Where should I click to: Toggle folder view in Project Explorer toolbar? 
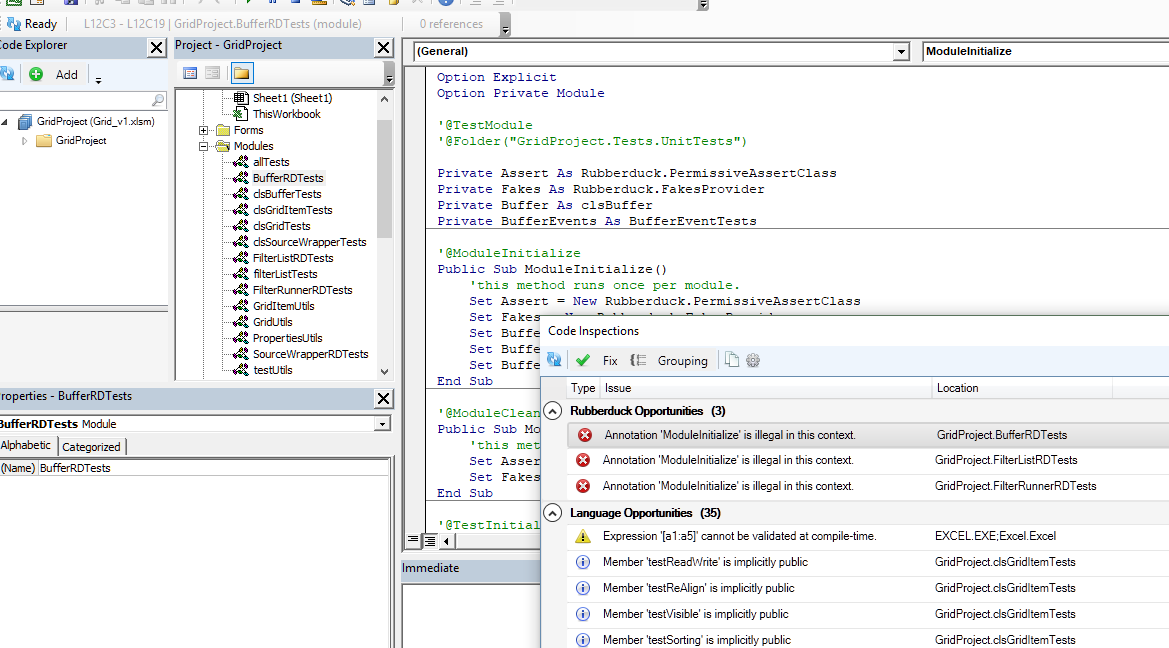tap(241, 73)
